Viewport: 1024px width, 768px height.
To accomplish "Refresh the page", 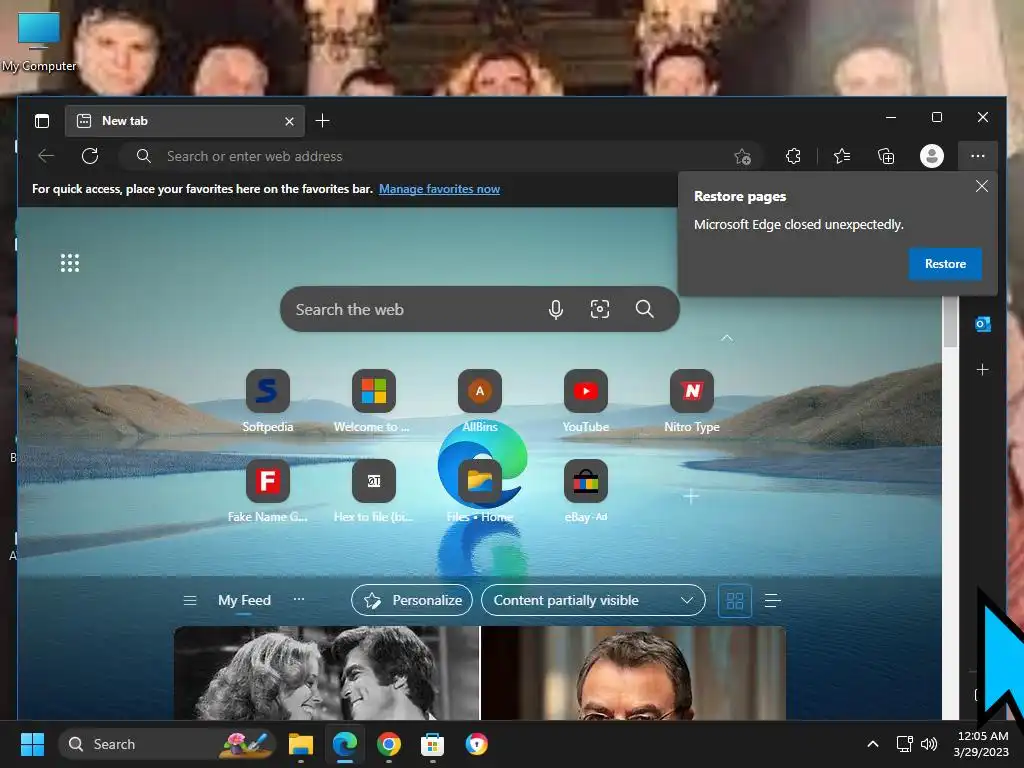I will click(90, 156).
